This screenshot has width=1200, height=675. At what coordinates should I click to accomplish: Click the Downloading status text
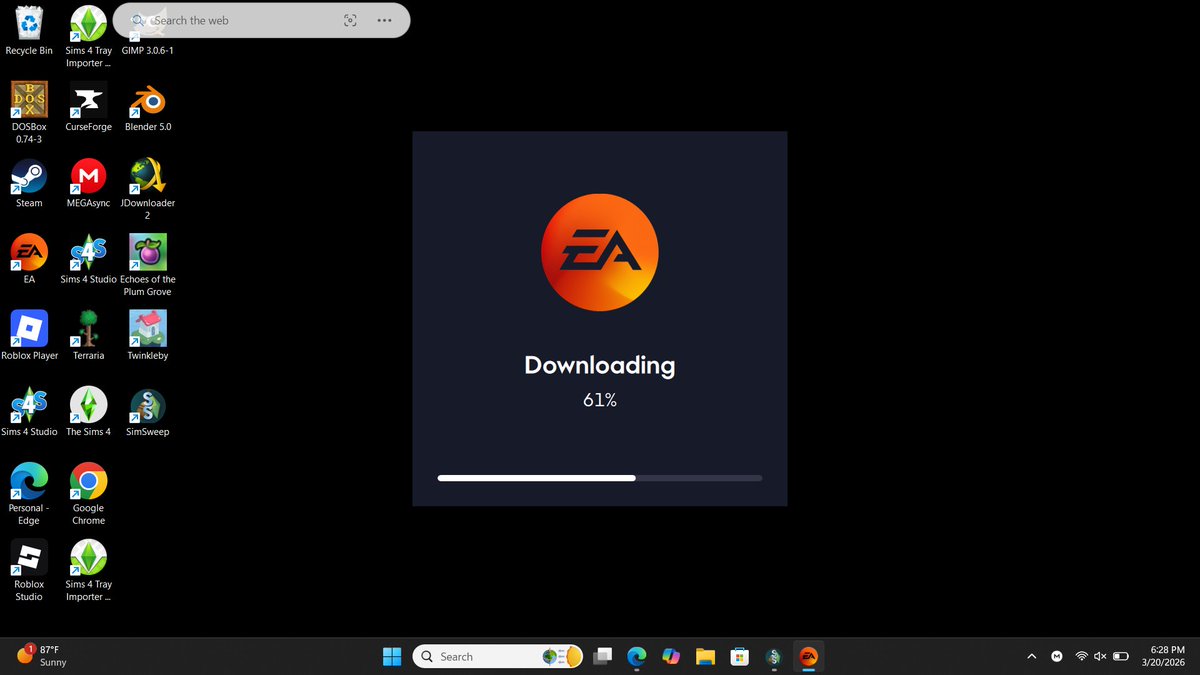[x=600, y=365]
